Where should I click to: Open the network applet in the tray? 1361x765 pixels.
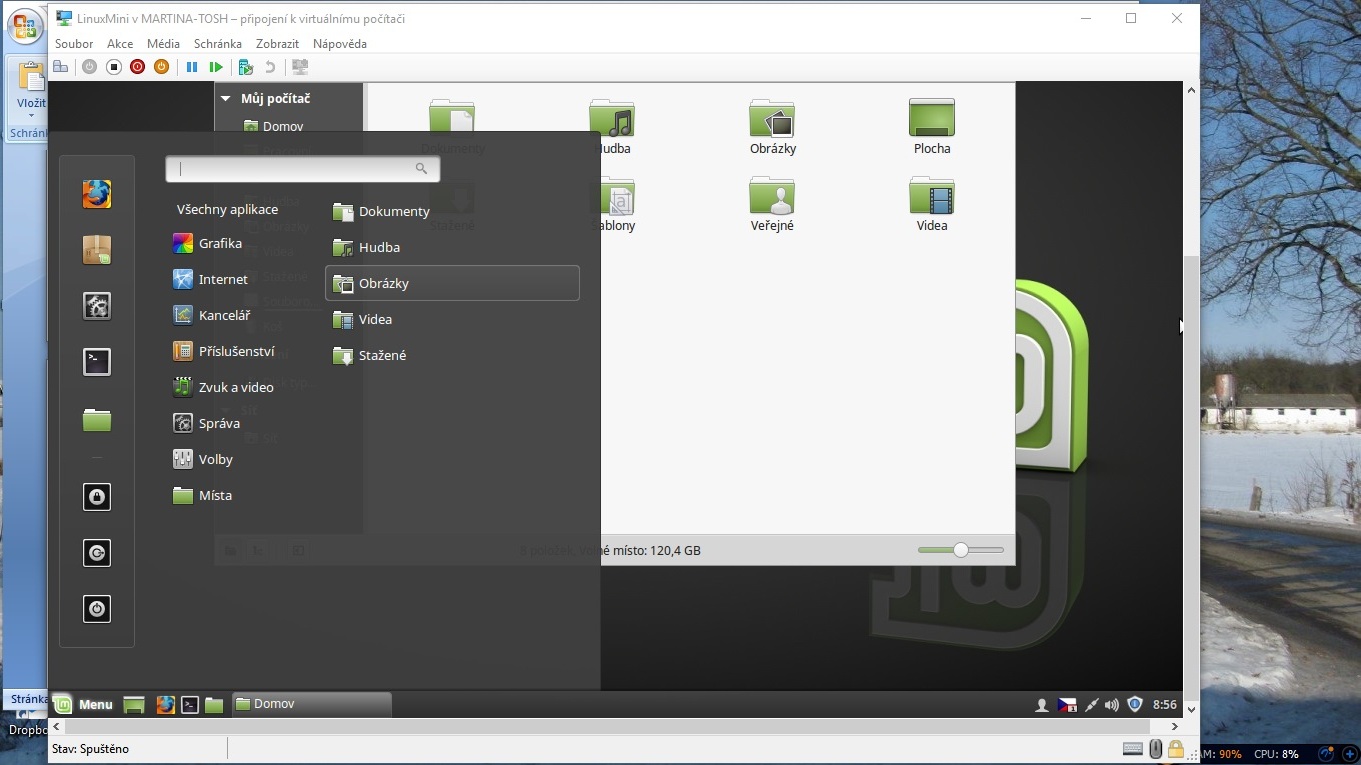tap(1091, 705)
